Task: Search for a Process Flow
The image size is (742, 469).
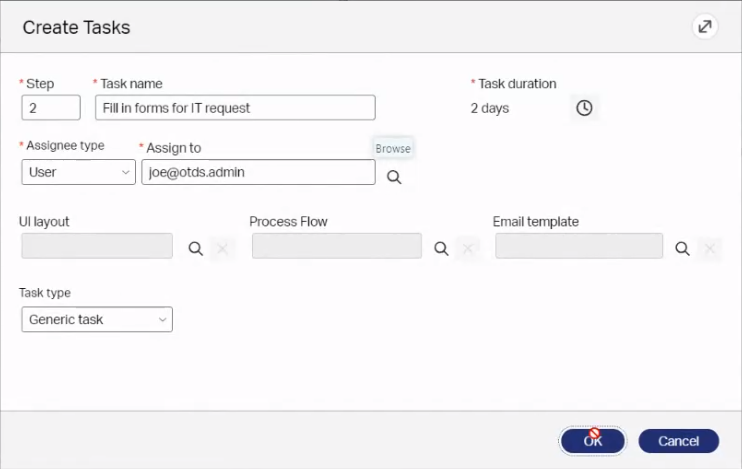Action: point(441,248)
